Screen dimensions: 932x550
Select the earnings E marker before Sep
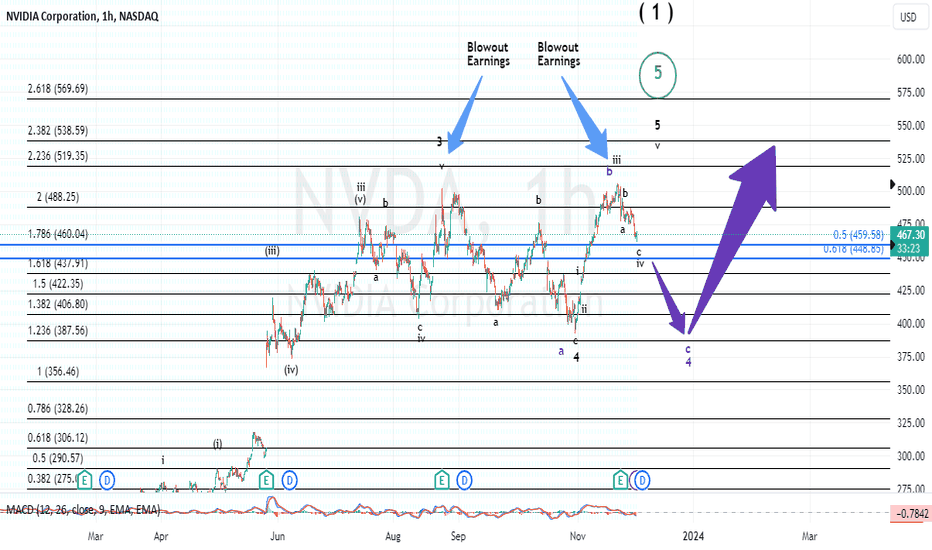click(x=442, y=479)
